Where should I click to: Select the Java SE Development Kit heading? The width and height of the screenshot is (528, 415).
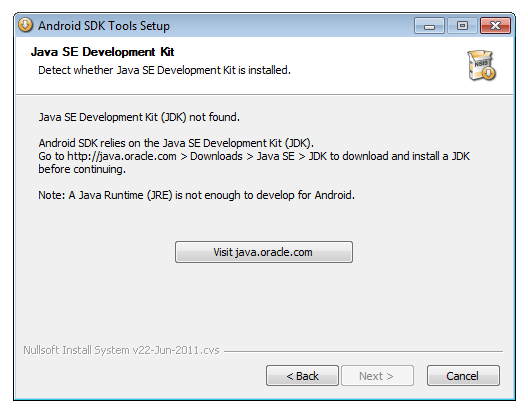(102, 52)
